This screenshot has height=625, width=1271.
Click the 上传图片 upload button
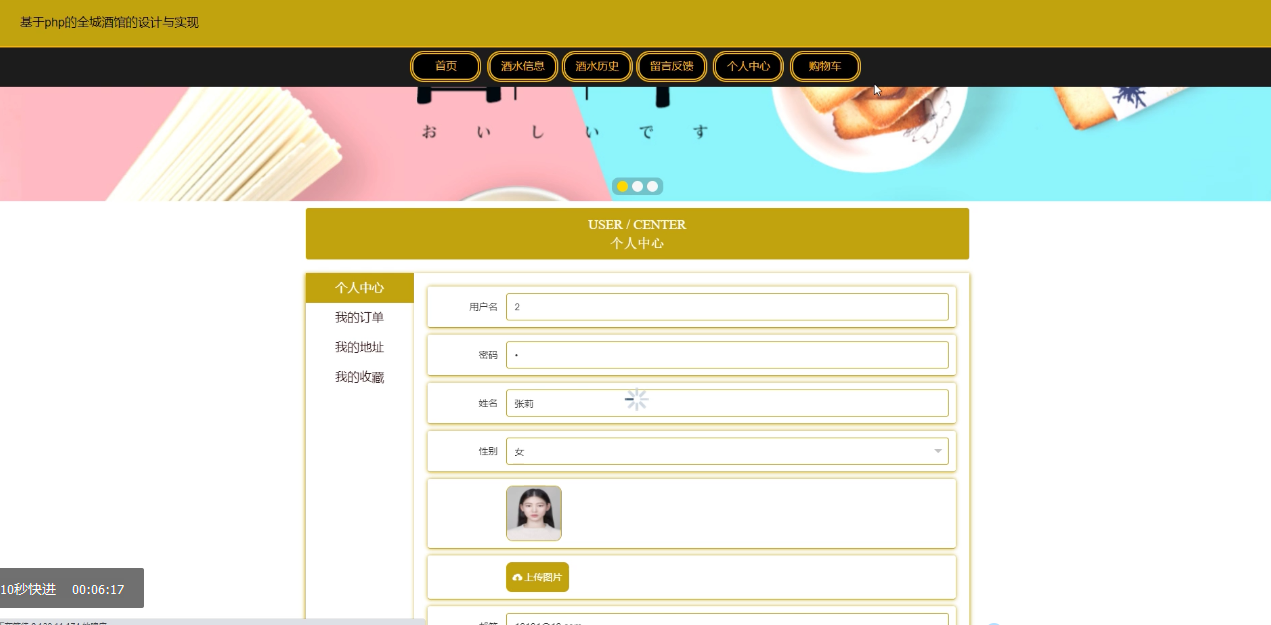[x=536, y=577]
